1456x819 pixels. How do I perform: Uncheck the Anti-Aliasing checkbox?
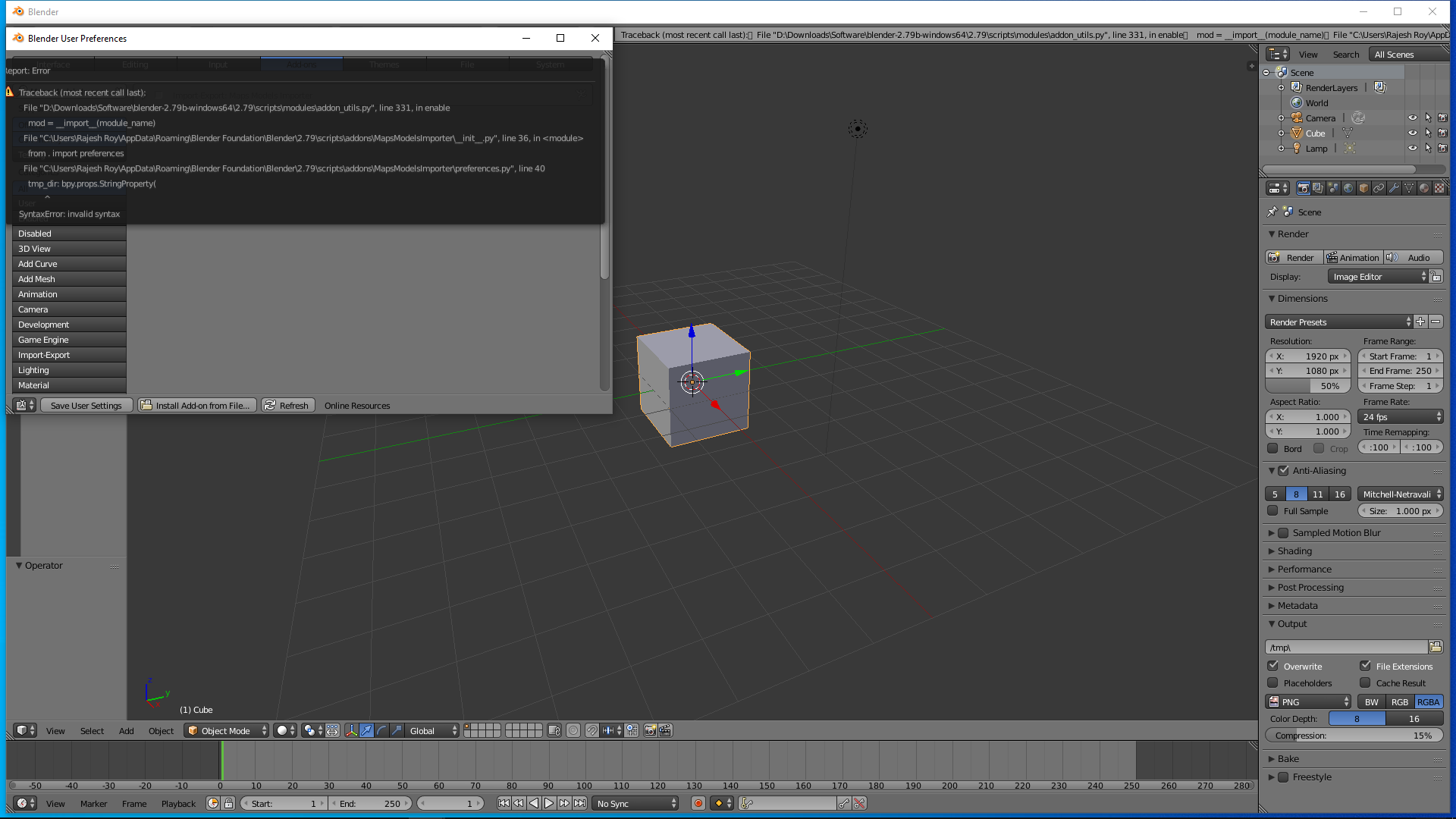pyautogui.click(x=1283, y=470)
